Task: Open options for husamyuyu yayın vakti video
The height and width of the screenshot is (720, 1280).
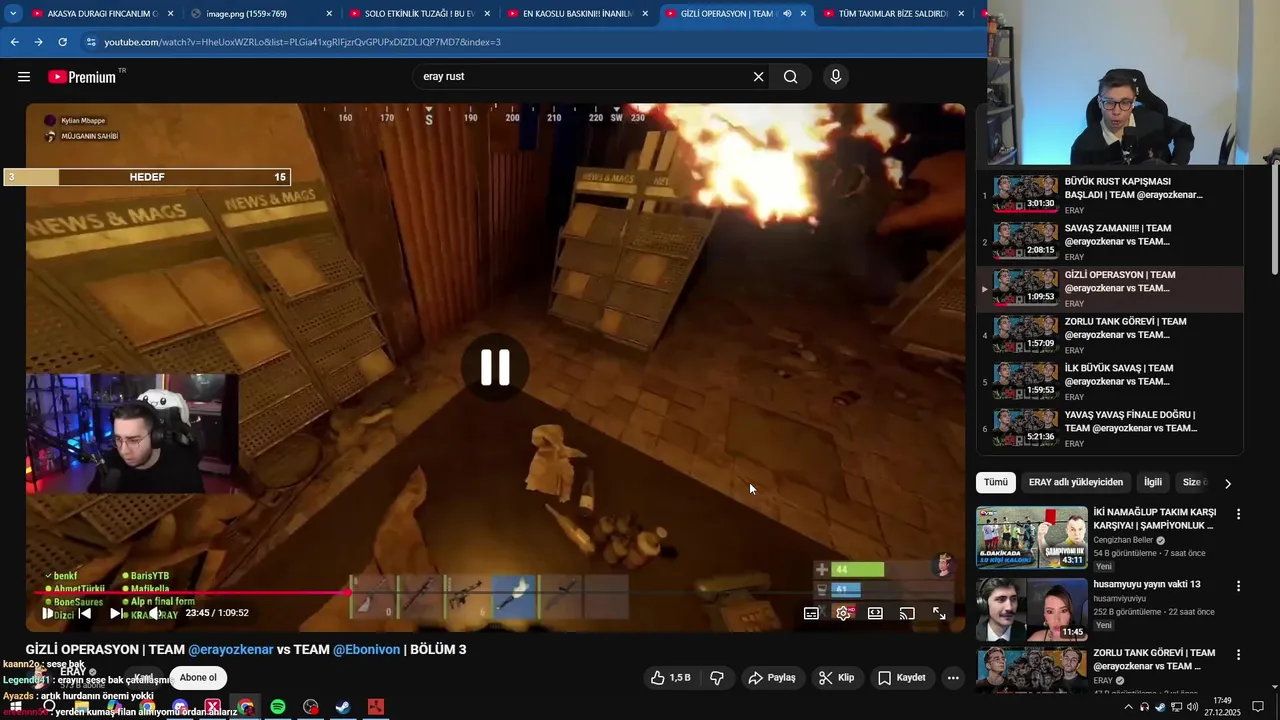Action: (x=1238, y=586)
